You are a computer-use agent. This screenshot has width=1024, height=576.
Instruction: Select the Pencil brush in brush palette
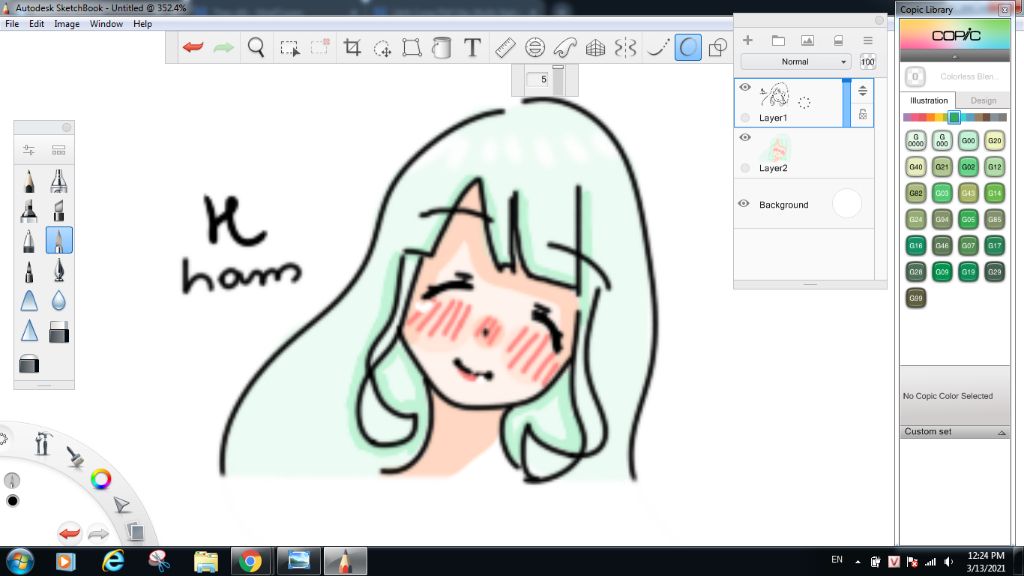pyautogui.click(x=29, y=181)
